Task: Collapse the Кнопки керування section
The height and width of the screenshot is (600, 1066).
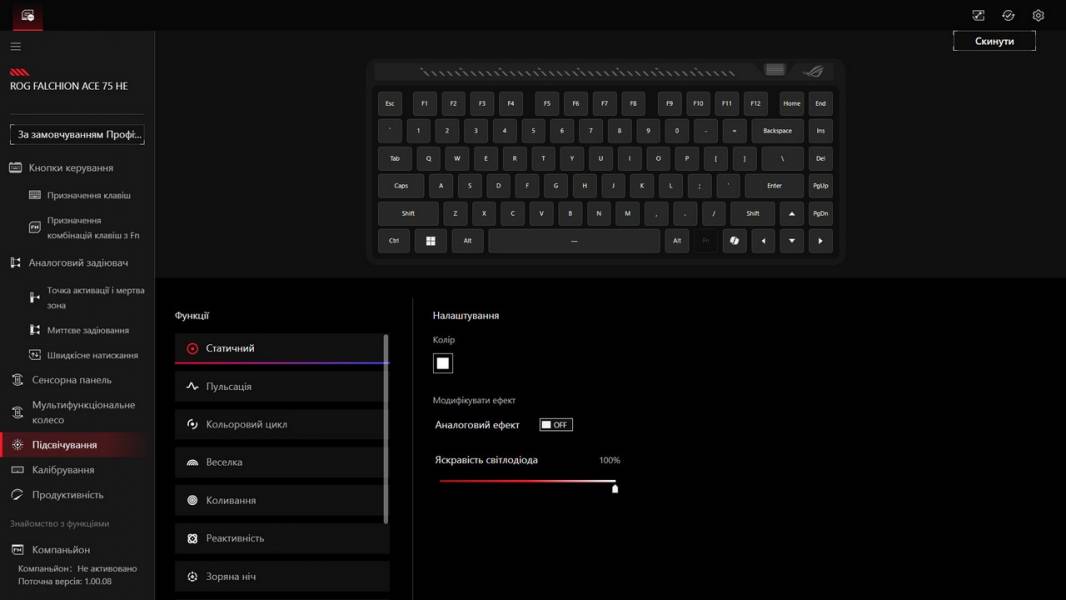Action: tap(70, 168)
